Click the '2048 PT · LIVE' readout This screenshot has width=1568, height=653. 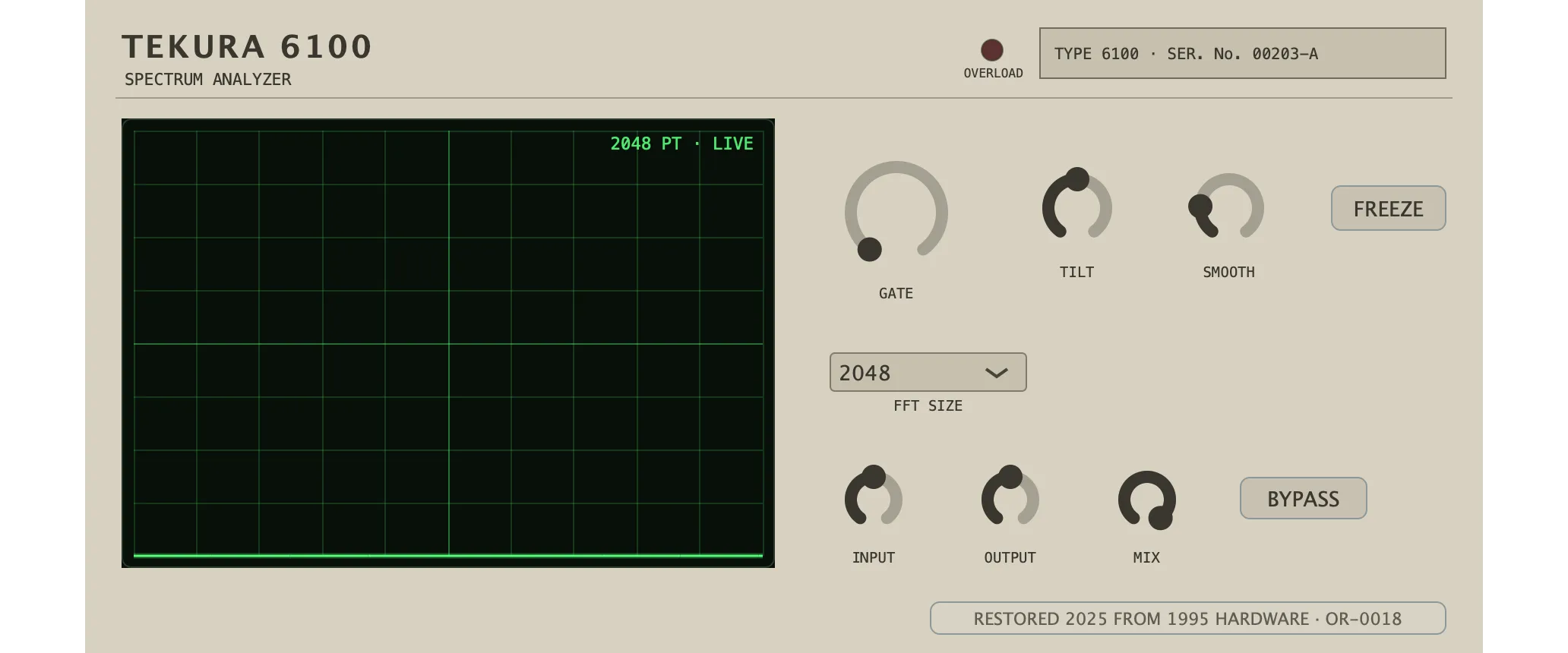pos(681,144)
